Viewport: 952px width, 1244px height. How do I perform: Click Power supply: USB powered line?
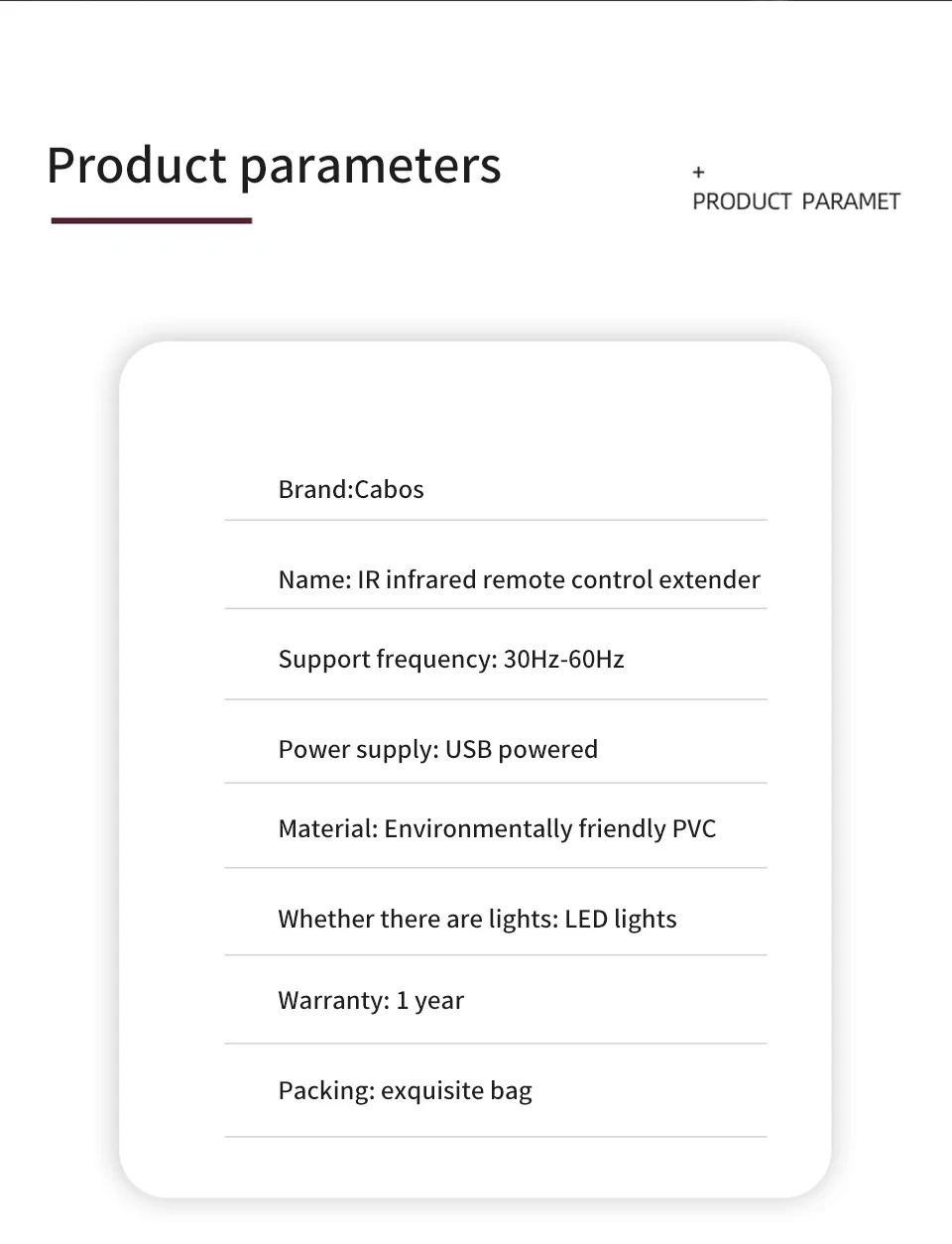click(438, 750)
